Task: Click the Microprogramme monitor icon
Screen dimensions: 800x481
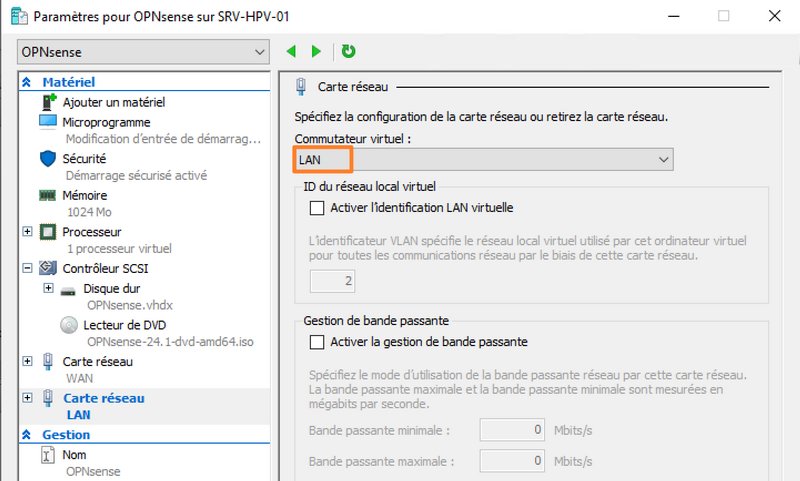Action: [x=48, y=122]
